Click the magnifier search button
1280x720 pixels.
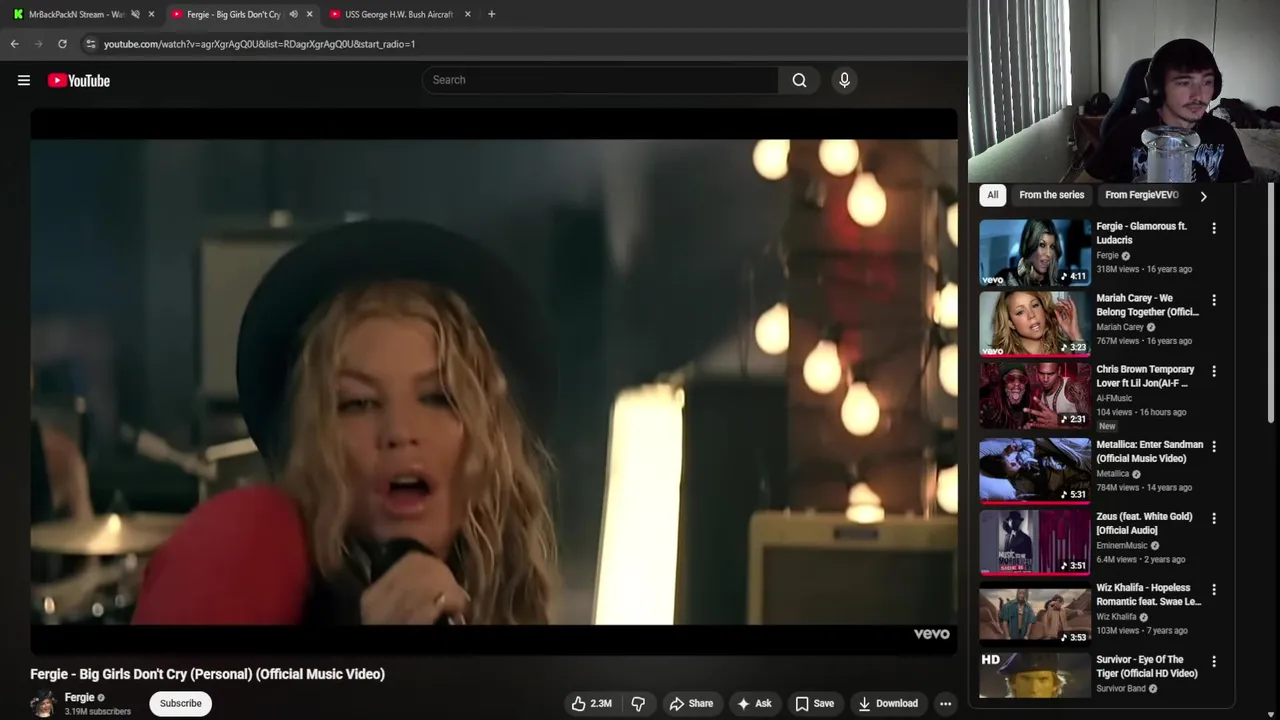click(x=799, y=80)
